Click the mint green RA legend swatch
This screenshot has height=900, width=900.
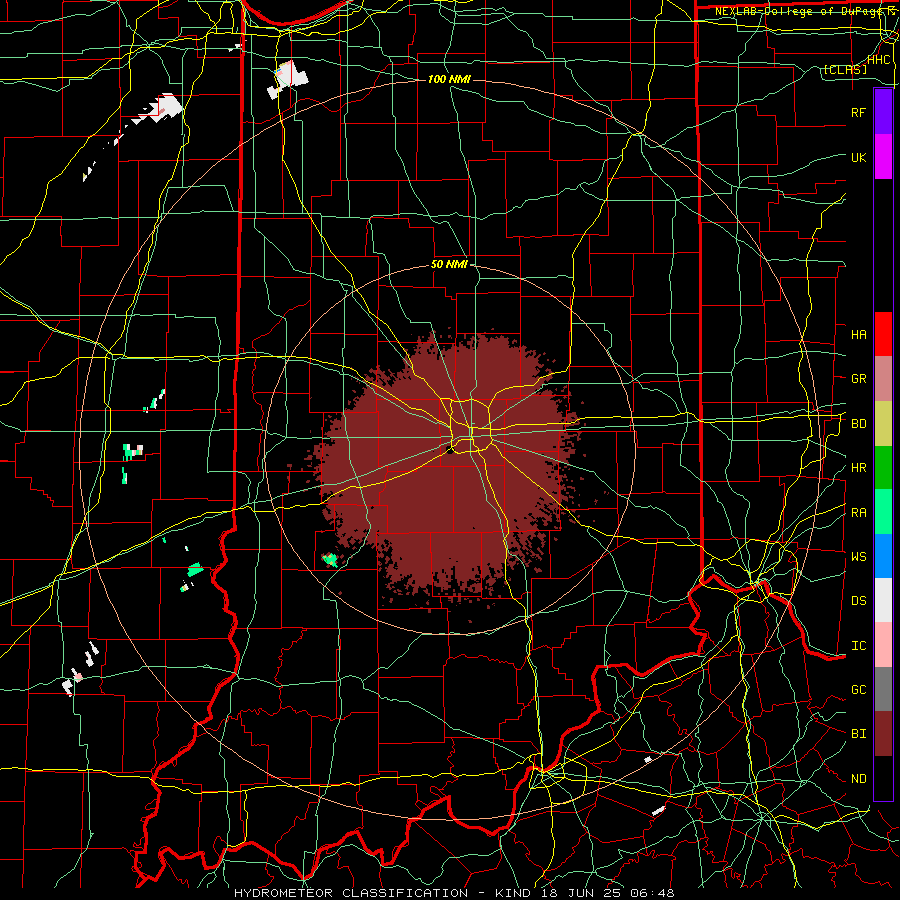coord(883,512)
